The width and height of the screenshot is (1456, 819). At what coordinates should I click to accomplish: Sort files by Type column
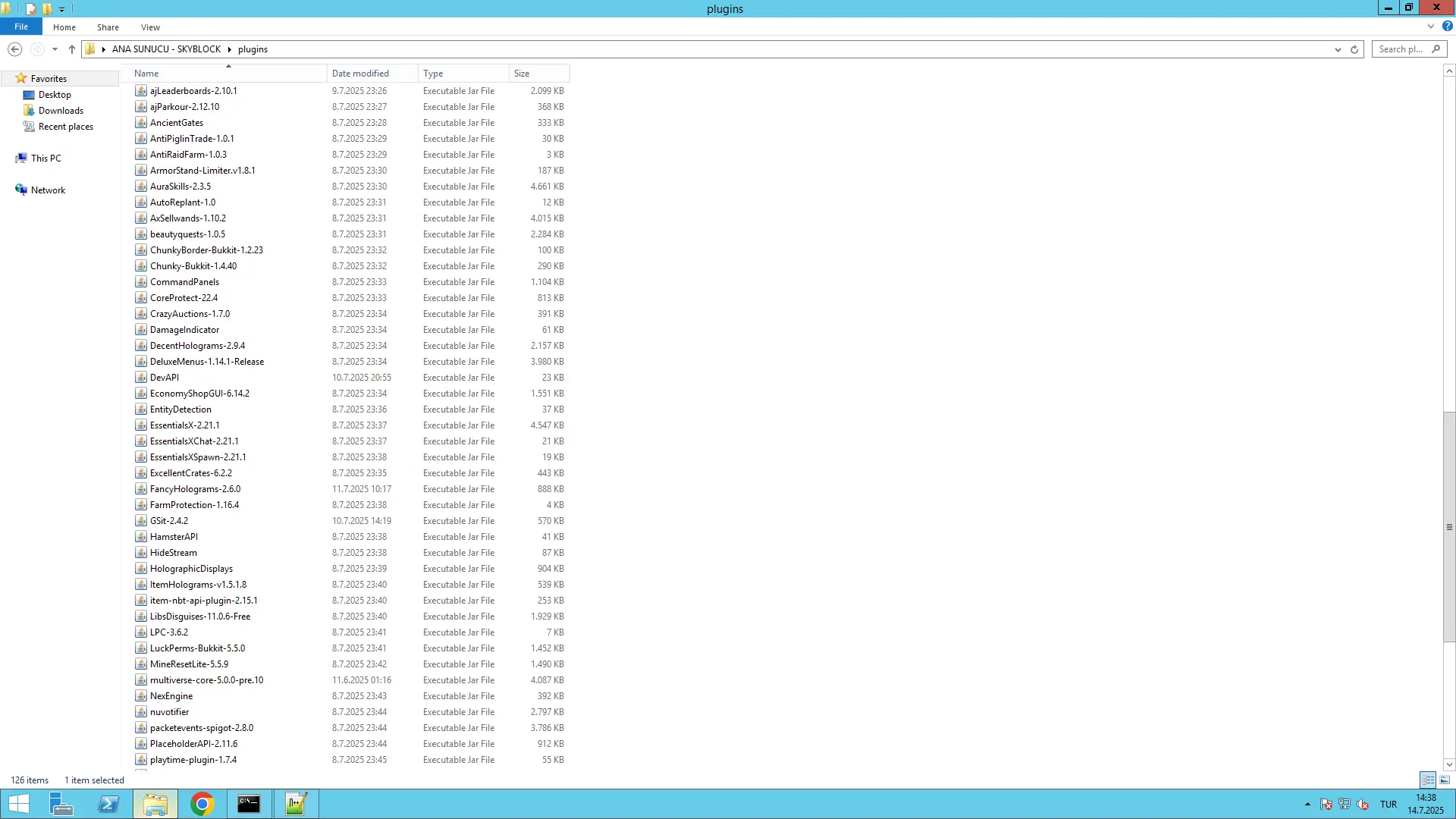click(463, 74)
